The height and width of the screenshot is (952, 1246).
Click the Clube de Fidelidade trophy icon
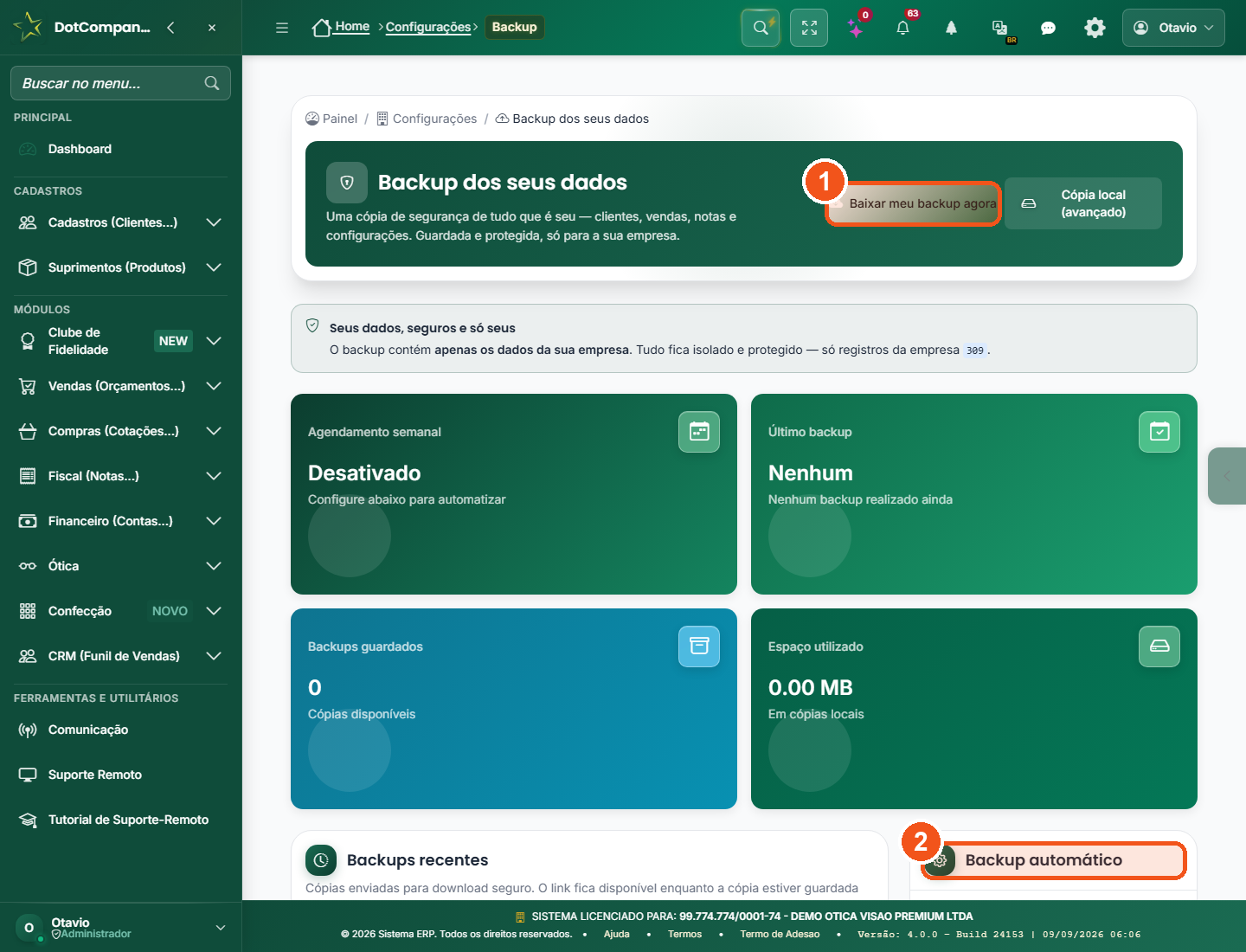[x=28, y=341]
